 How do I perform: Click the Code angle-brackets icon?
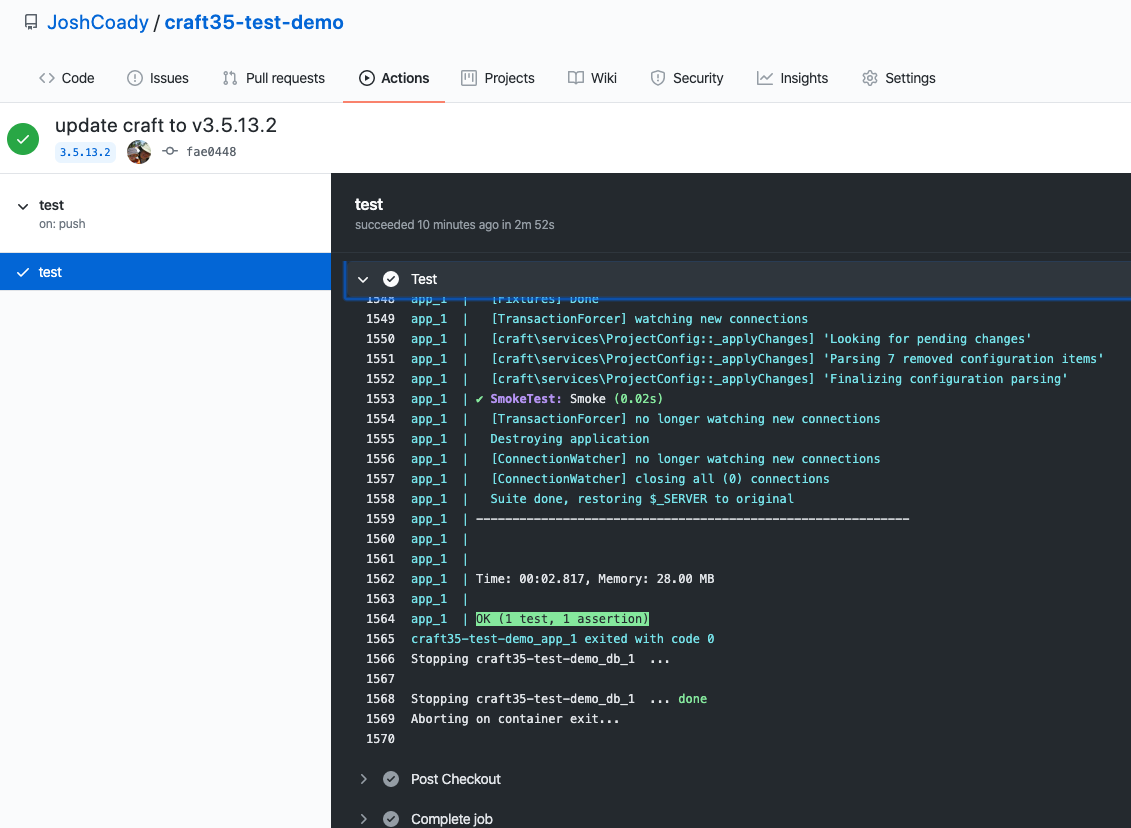pyautogui.click(x=47, y=78)
